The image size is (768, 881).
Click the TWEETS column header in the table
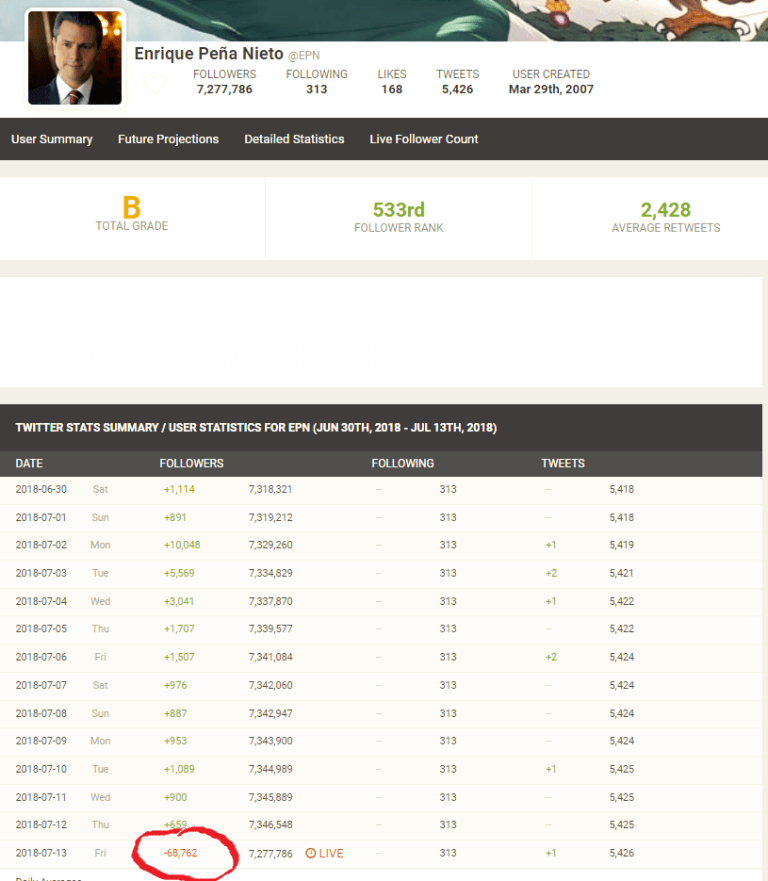coord(563,463)
